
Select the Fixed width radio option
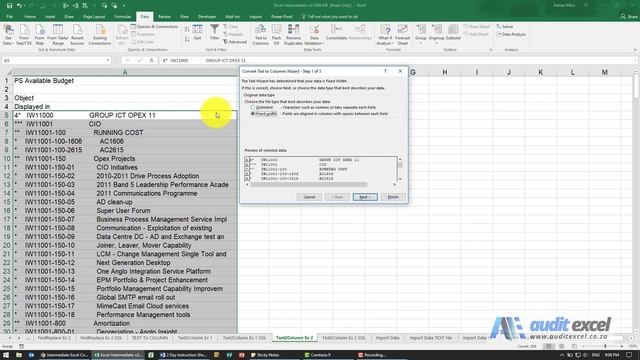253,113
